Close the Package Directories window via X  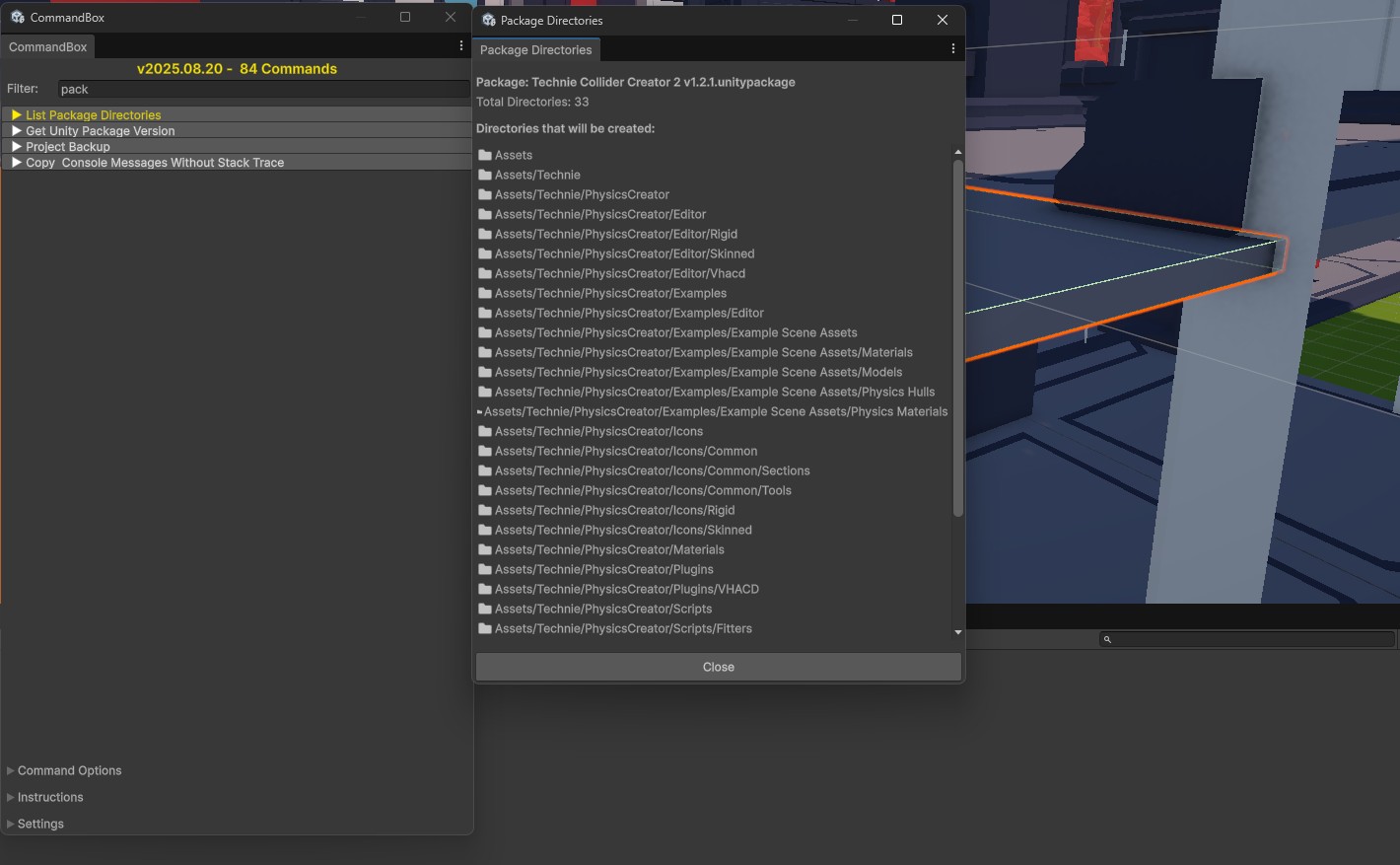tap(943, 20)
